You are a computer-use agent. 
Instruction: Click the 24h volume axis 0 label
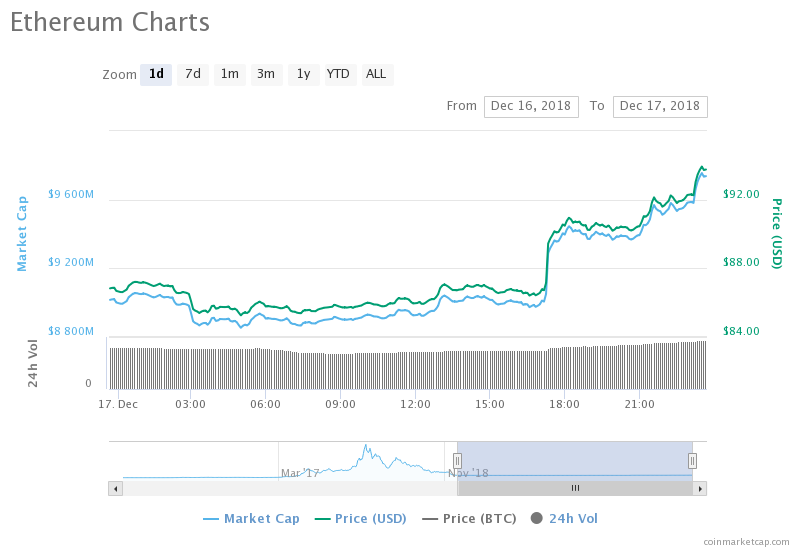[88, 383]
